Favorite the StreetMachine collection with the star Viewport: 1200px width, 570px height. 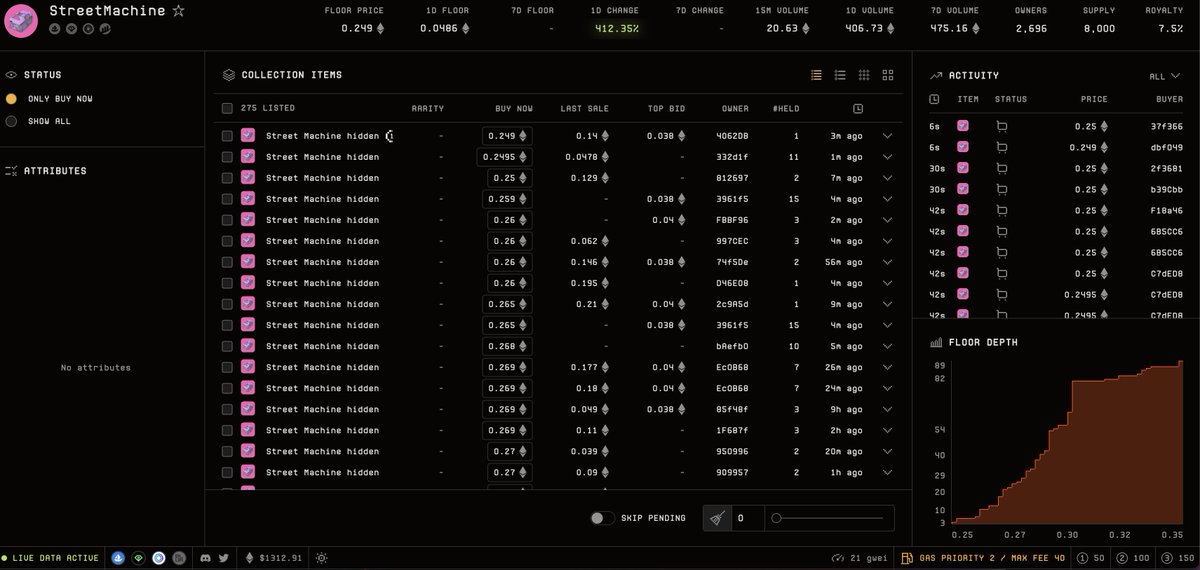[178, 11]
